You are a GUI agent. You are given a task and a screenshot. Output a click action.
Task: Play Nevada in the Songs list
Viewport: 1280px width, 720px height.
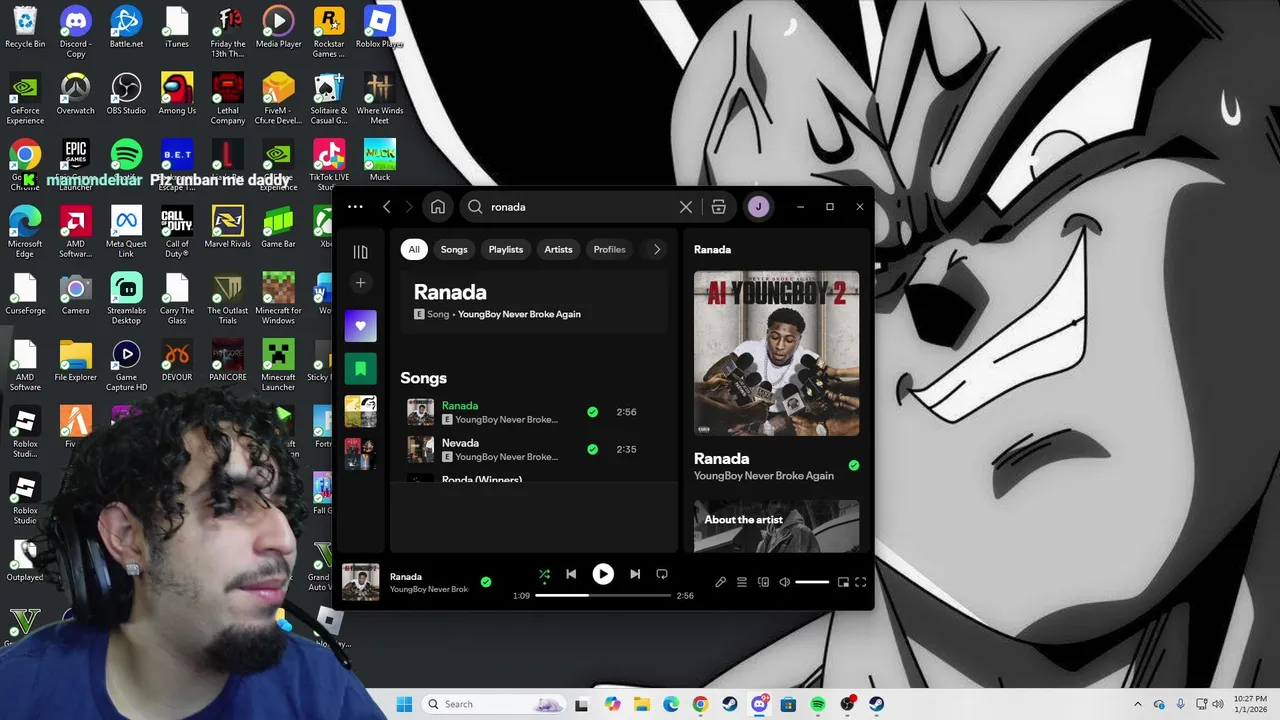[460, 443]
